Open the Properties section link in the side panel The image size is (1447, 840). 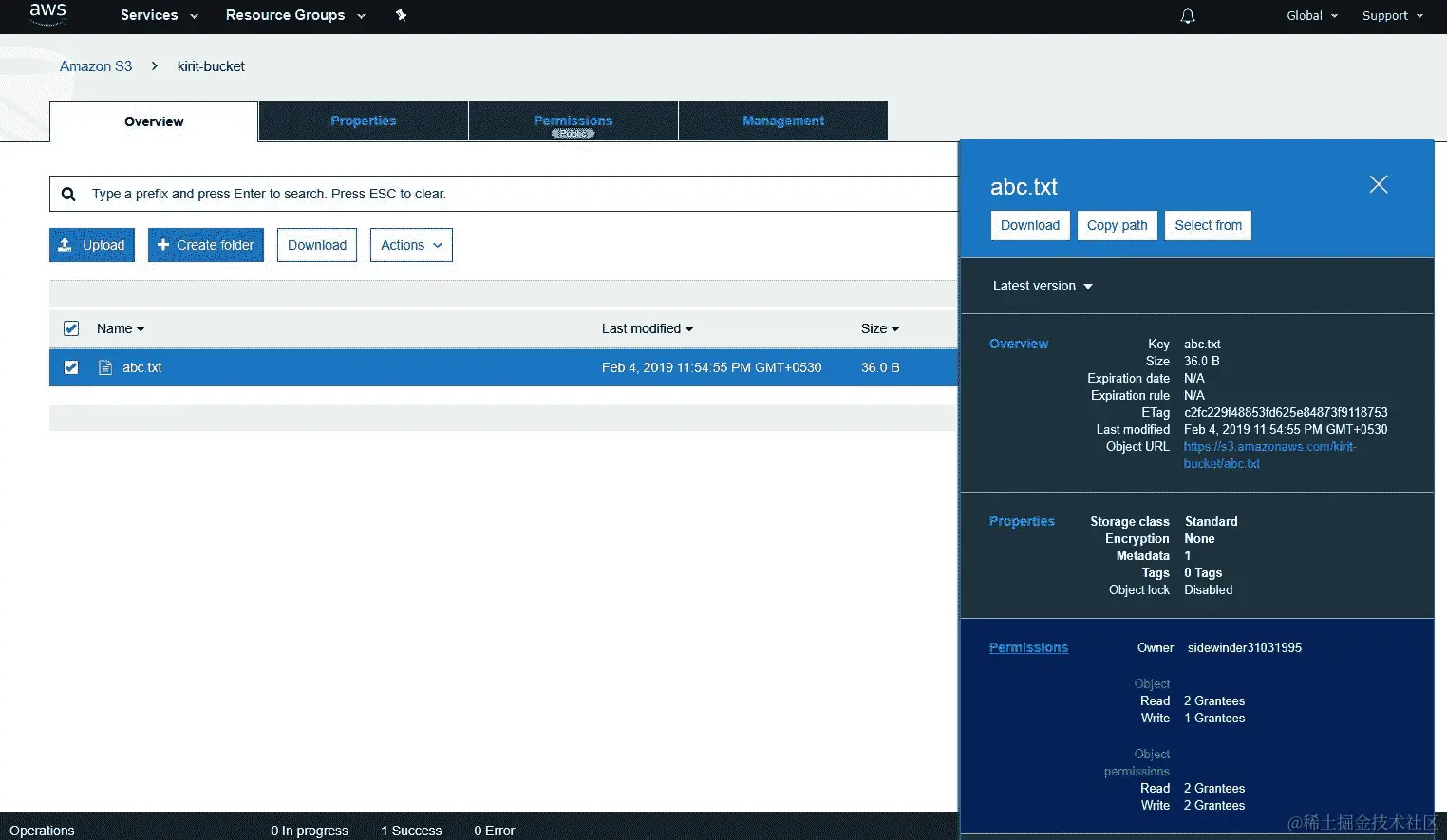pos(1022,521)
